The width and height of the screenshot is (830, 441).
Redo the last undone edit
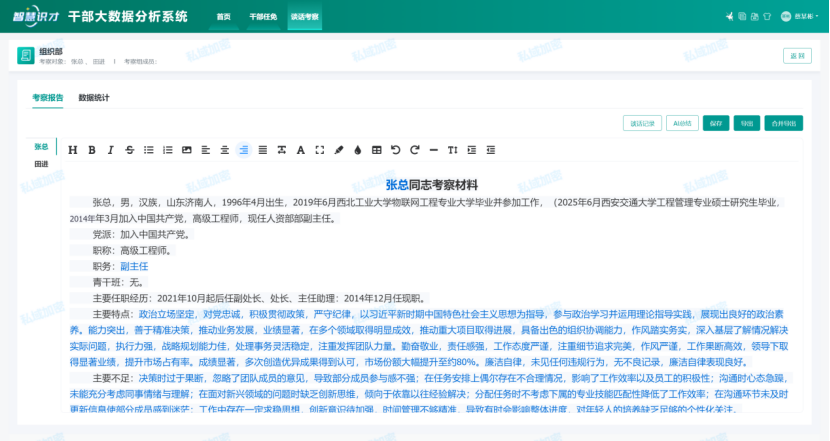414,150
